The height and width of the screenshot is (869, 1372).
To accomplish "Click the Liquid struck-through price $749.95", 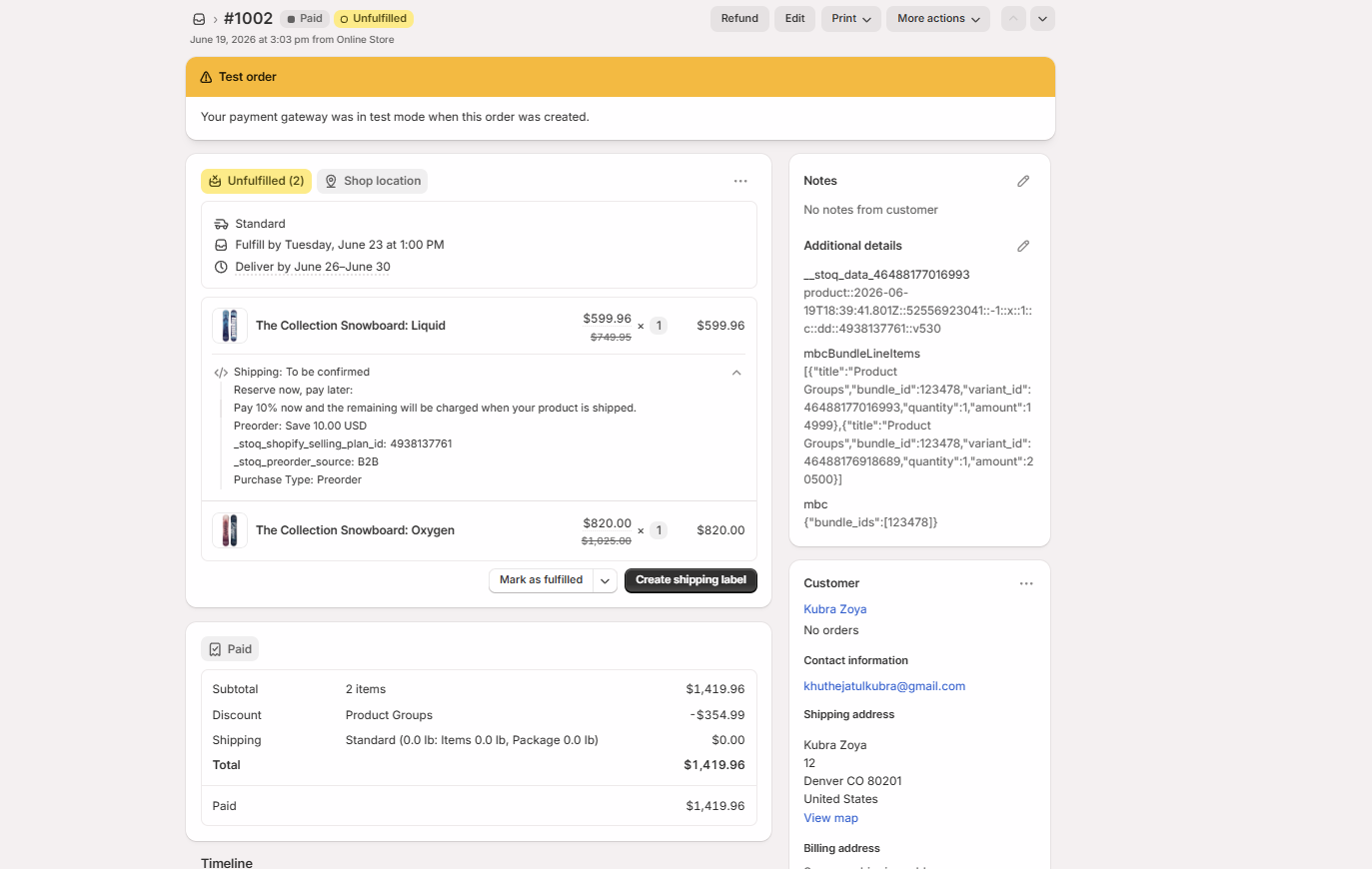I will [611, 338].
